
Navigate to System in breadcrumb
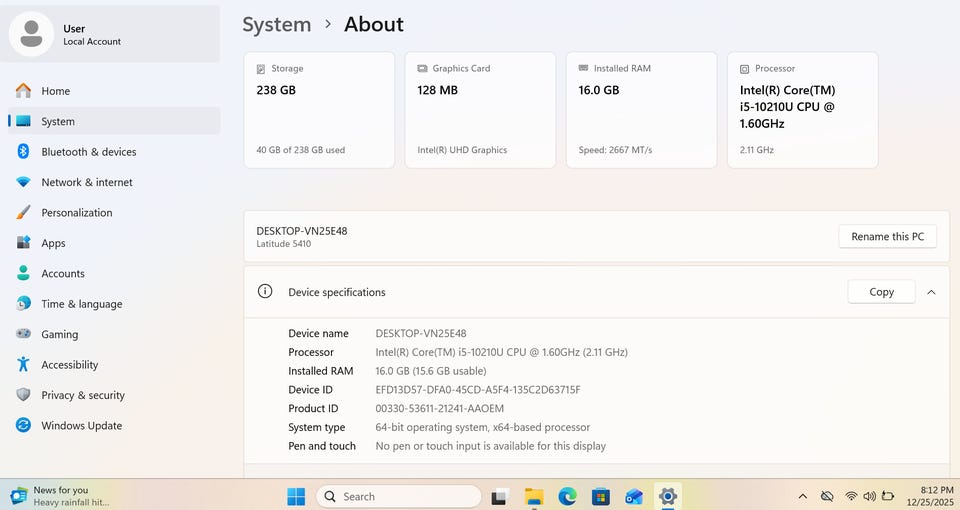276,24
